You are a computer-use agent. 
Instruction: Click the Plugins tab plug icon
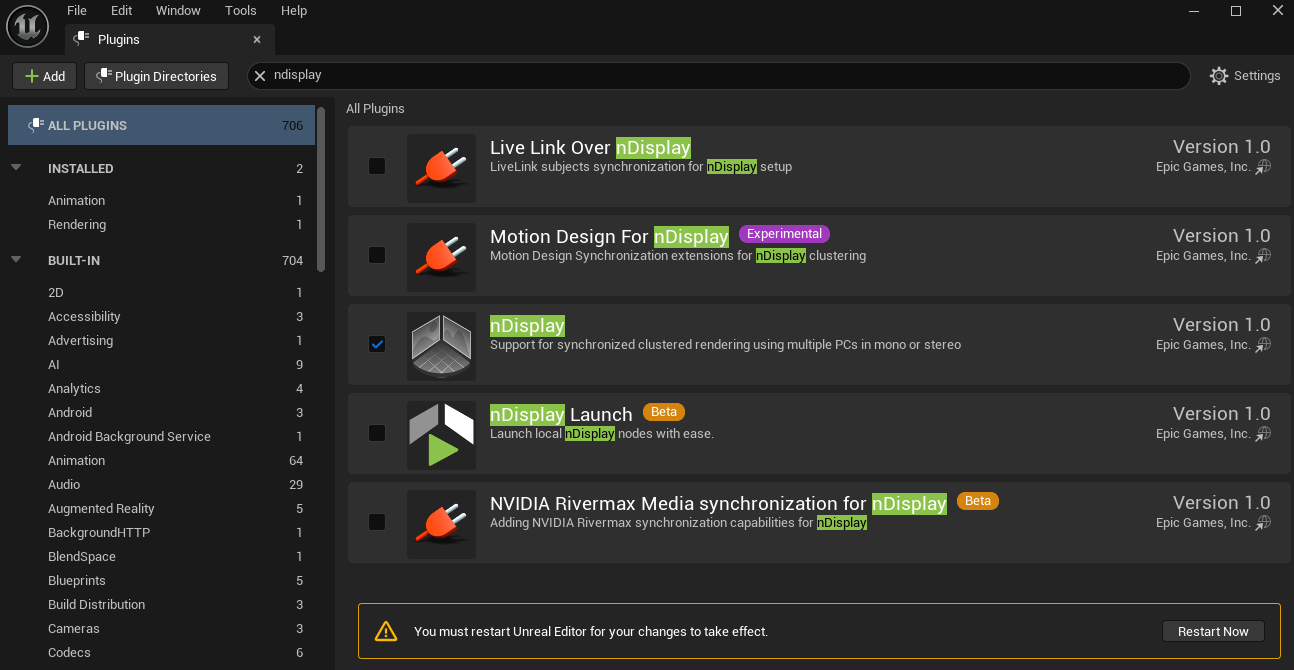tap(83, 39)
